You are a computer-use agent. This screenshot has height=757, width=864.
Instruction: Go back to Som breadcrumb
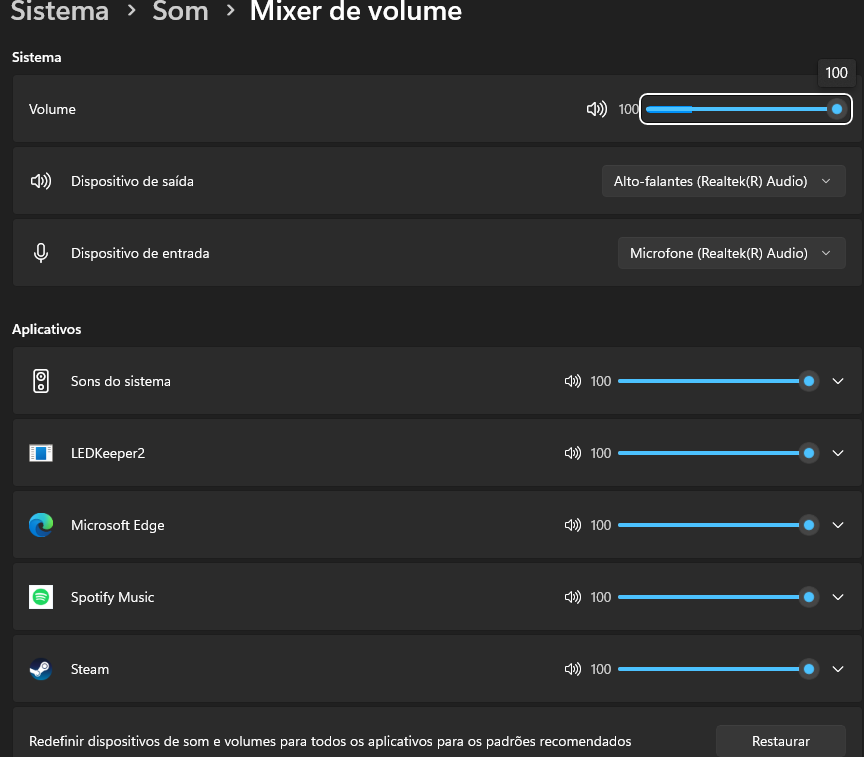tap(180, 11)
